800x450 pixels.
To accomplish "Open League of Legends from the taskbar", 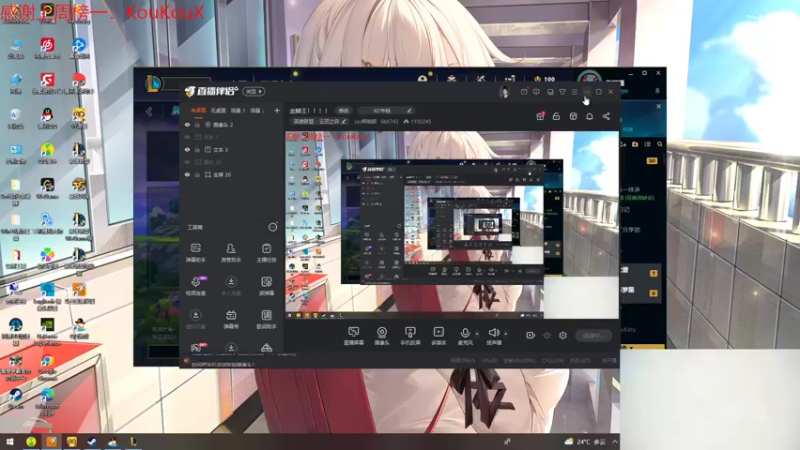I will (133, 442).
